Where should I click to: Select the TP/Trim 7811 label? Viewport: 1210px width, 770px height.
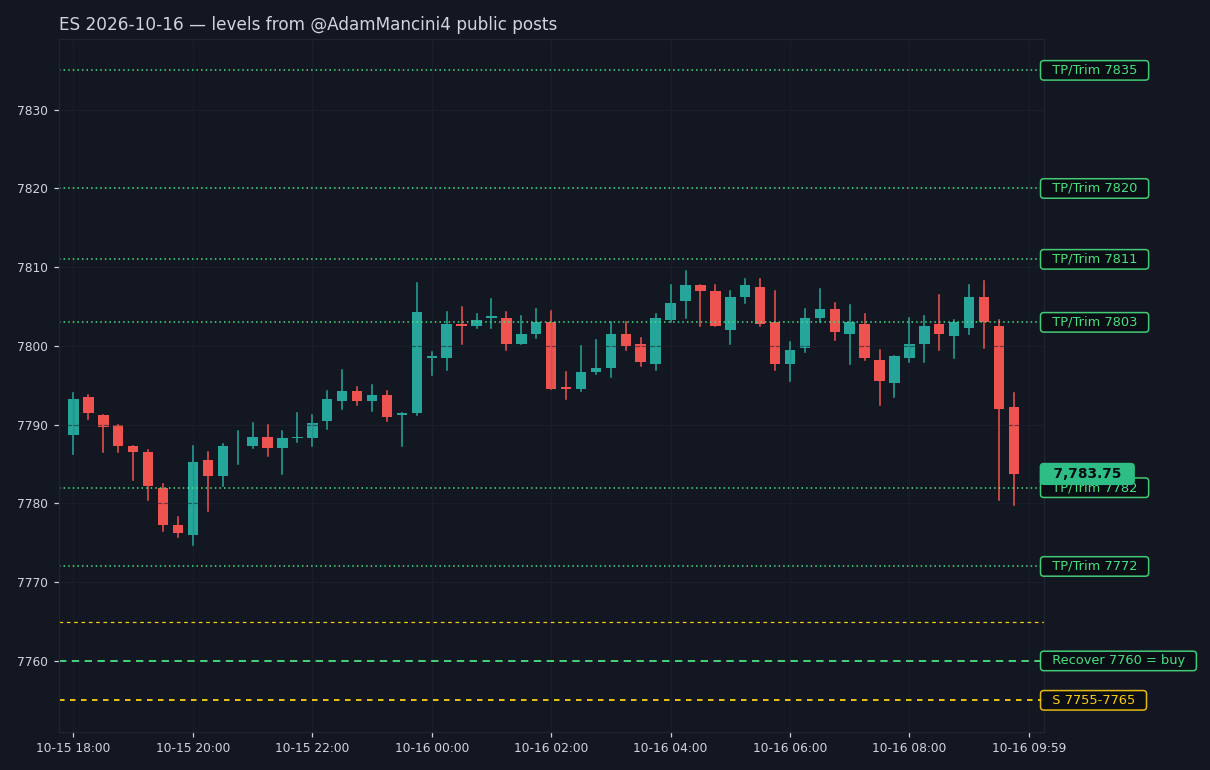point(1094,259)
